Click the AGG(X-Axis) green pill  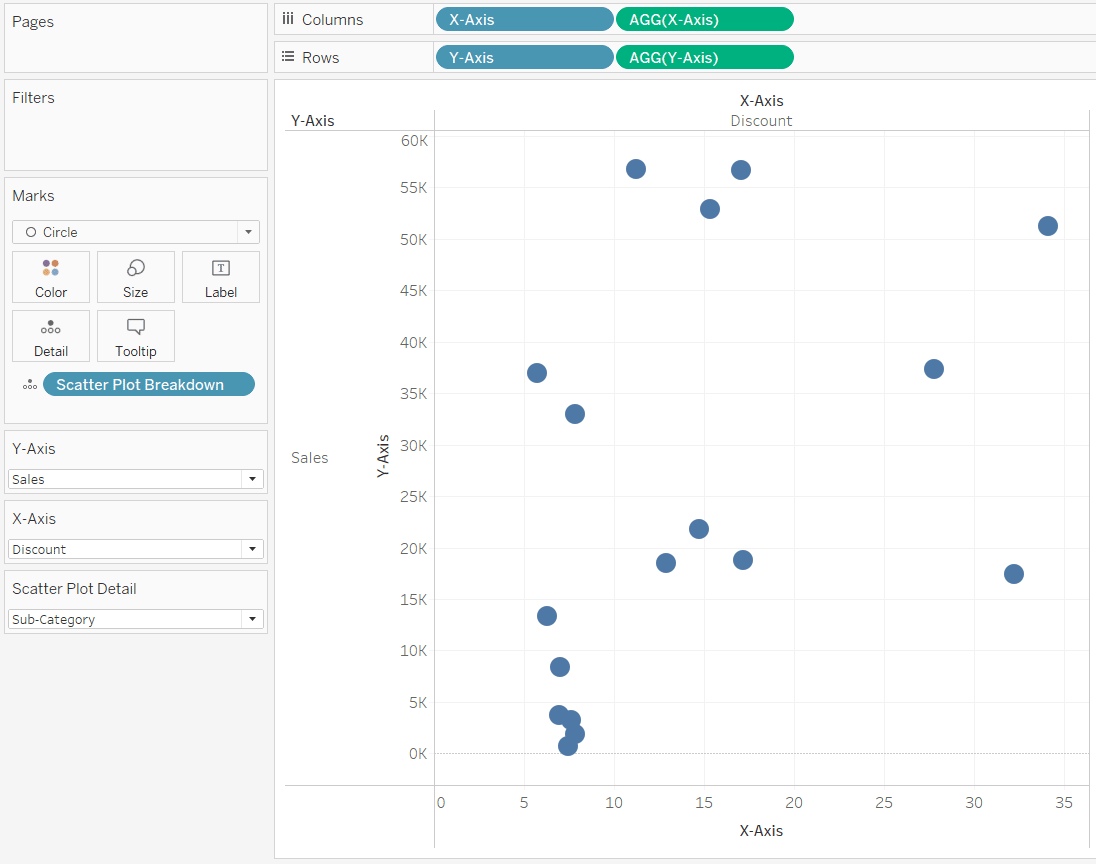pos(704,18)
